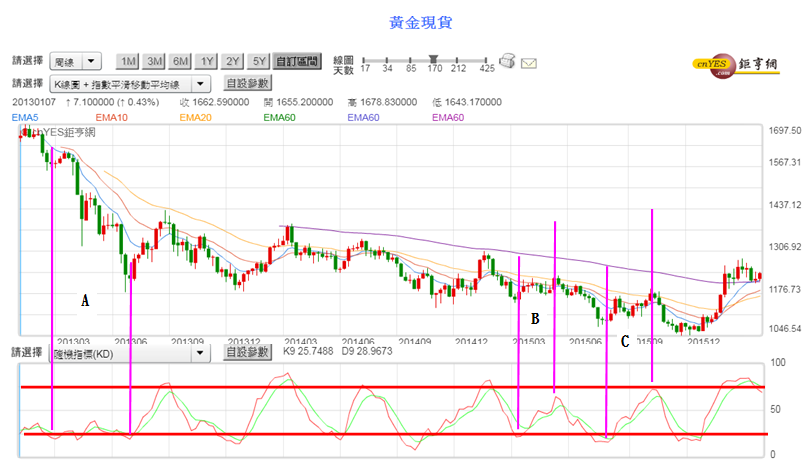This screenshot has height=466, width=811.
Task: Click the orange EMA20 legend label
Action: coord(196,117)
